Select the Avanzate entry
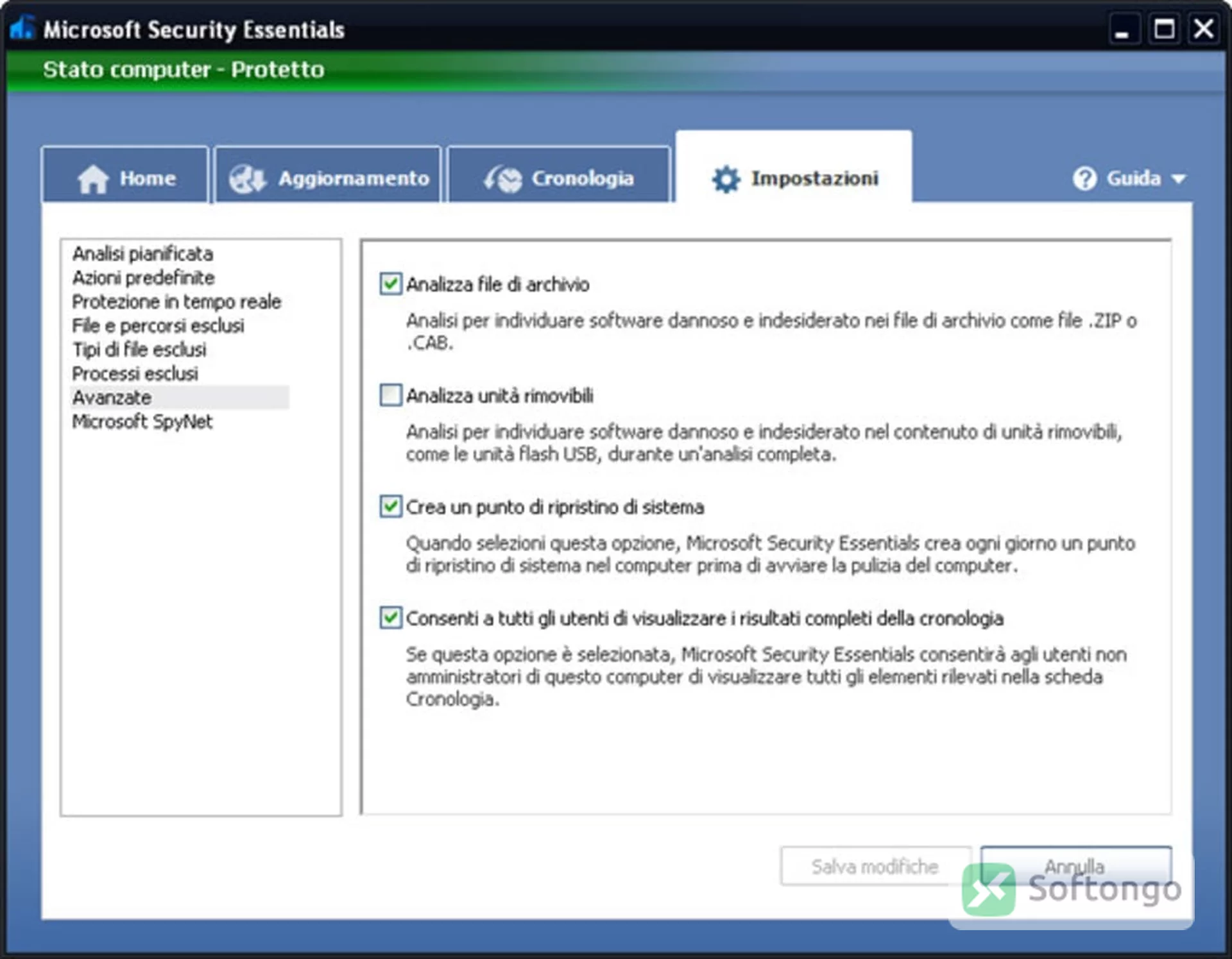1232x959 pixels. click(180, 398)
